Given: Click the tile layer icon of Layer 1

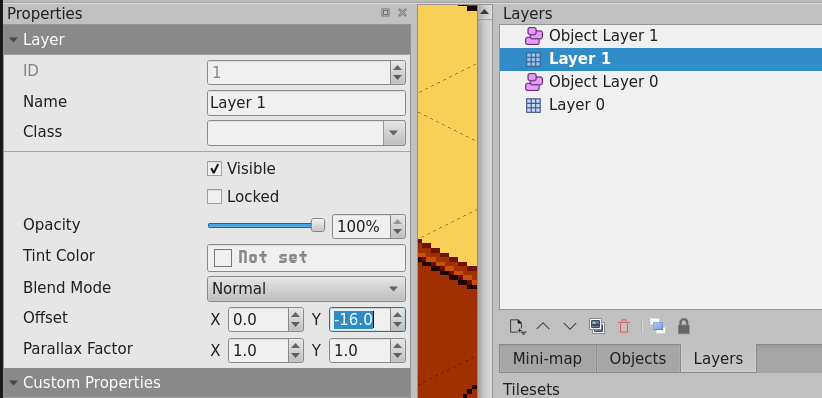Looking at the screenshot, I should click(533, 59).
